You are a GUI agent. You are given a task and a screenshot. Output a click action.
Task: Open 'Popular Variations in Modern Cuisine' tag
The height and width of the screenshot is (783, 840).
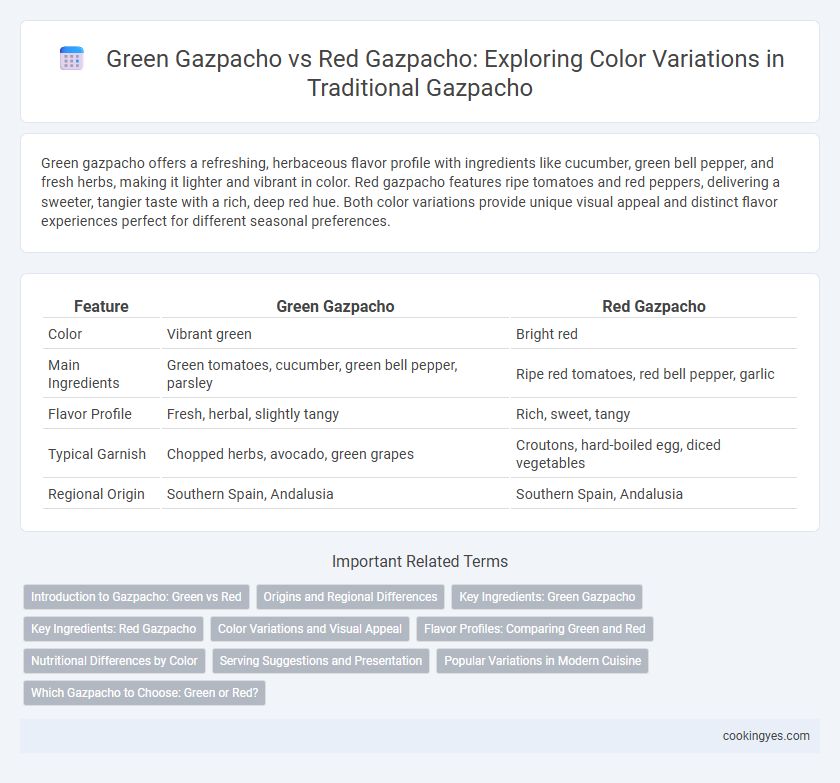(x=543, y=661)
